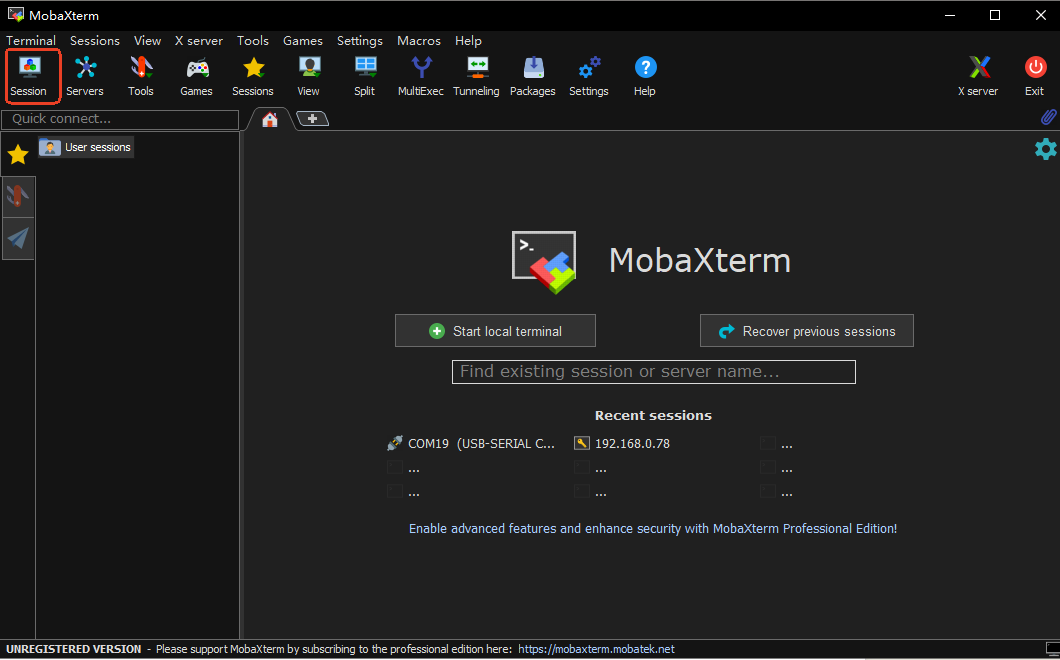The height and width of the screenshot is (660, 1060).
Task: Open the mobaxterm.mobatek.net link
Action: (596, 649)
